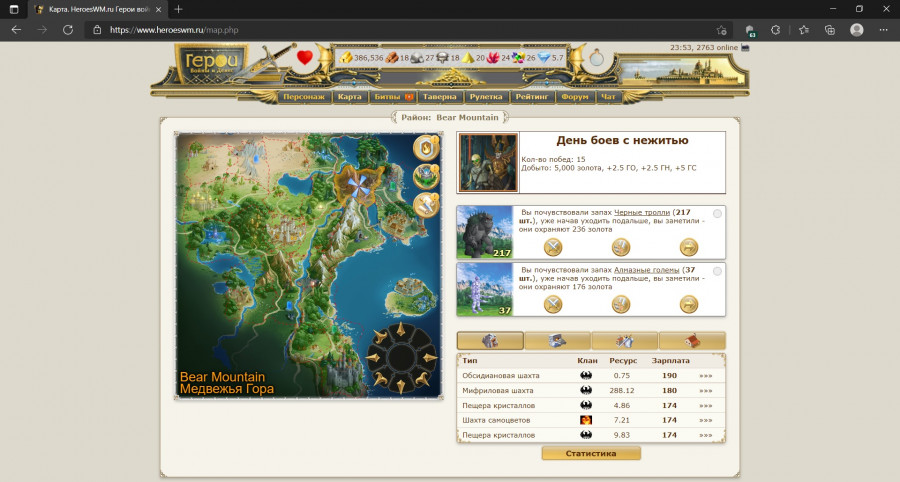Switch to the mines tab
This screenshot has height=482, width=900.
[490, 341]
